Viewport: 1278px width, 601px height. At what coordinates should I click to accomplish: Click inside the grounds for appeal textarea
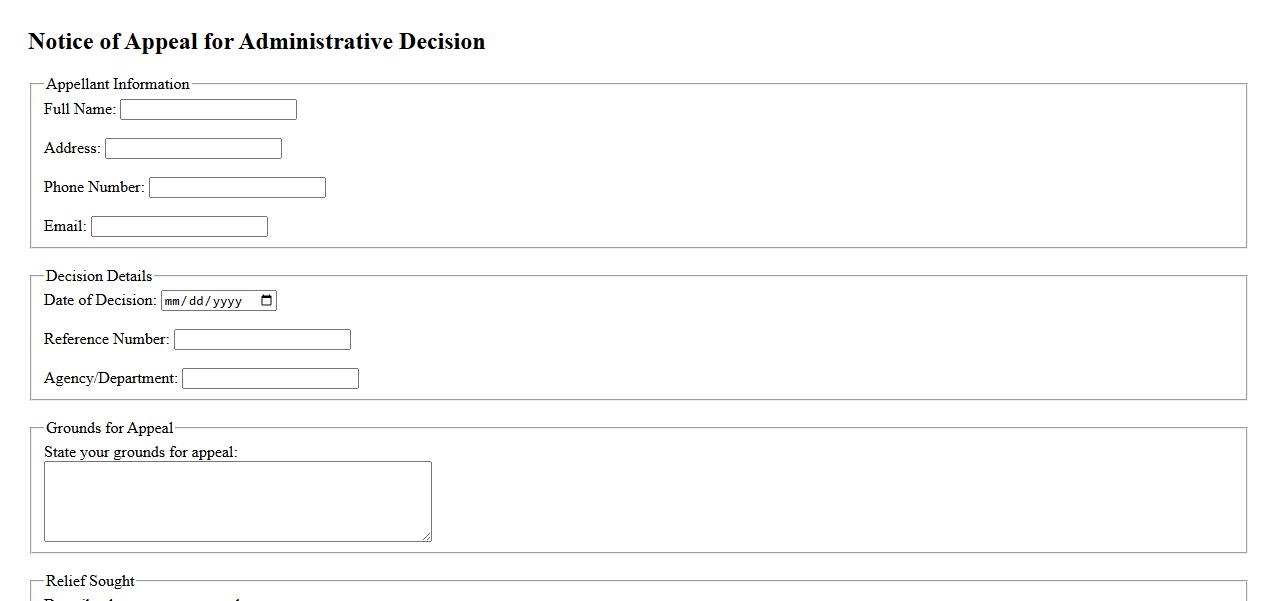[237, 501]
